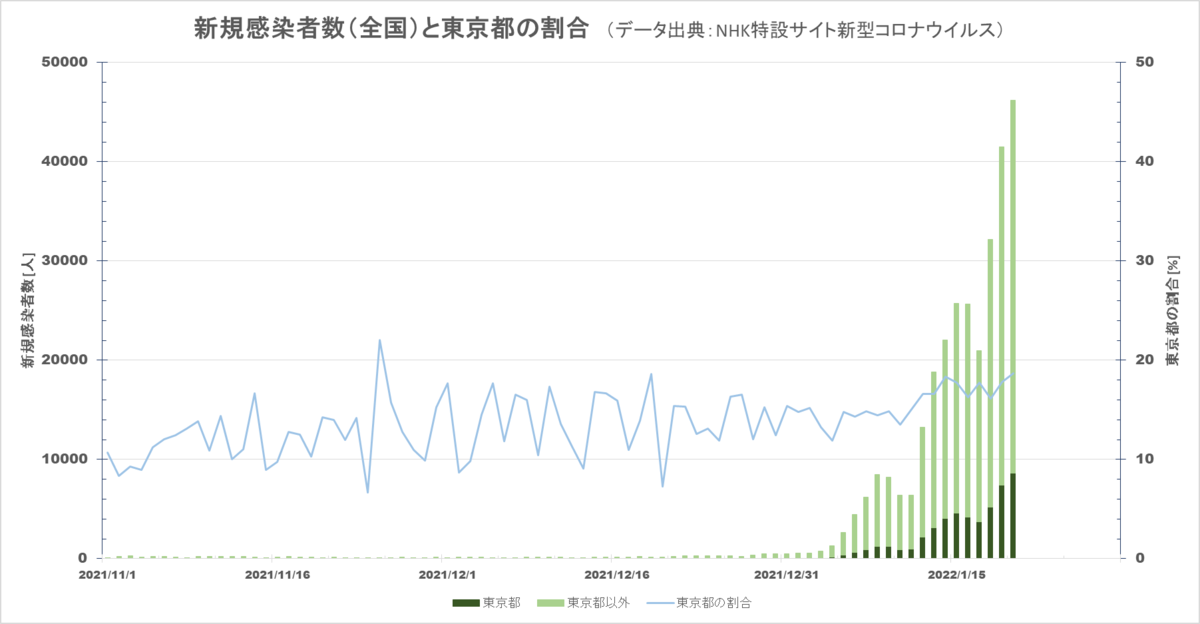
Task: Select the 東京都 dark green legend swatch
Action: point(465,603)
